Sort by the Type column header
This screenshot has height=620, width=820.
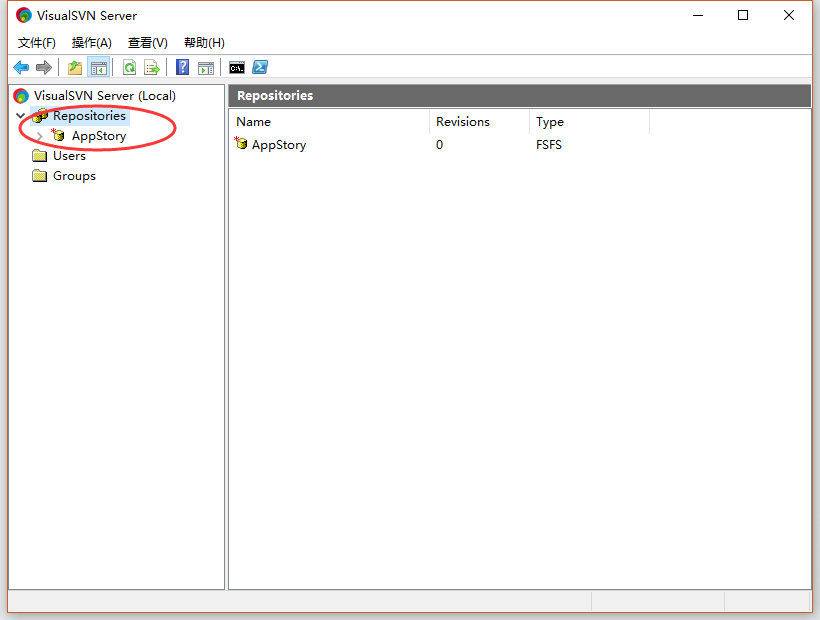589,122
